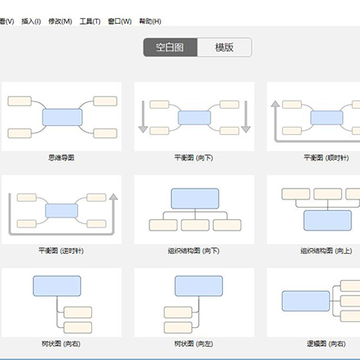Select the 组织结构图 (向下) template thumbnail
Image resolution: width=360 pixels, height=360 pixels.
194,210
